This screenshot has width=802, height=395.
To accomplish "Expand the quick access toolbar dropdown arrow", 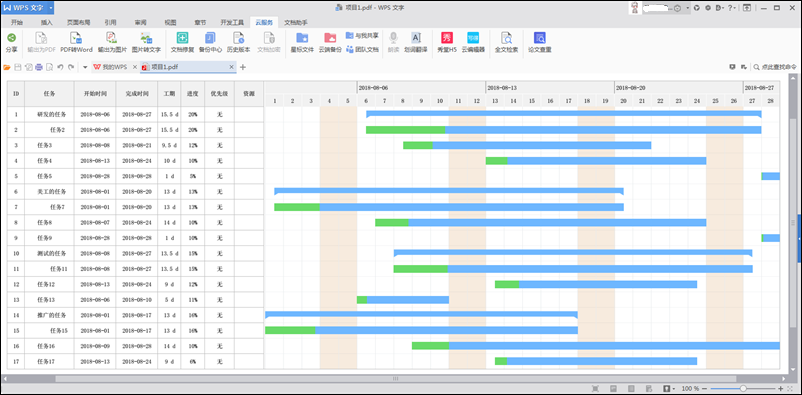I will (85, 67).
